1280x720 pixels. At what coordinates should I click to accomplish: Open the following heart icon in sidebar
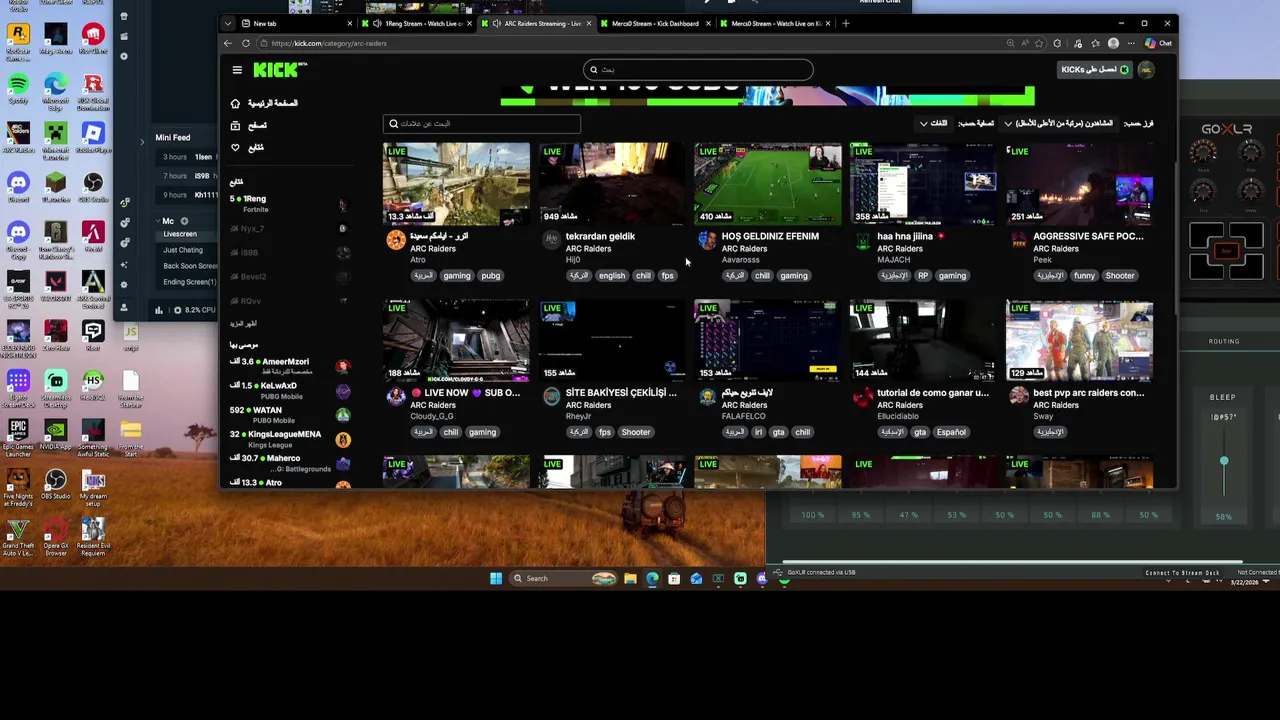(x=235, y=148)
